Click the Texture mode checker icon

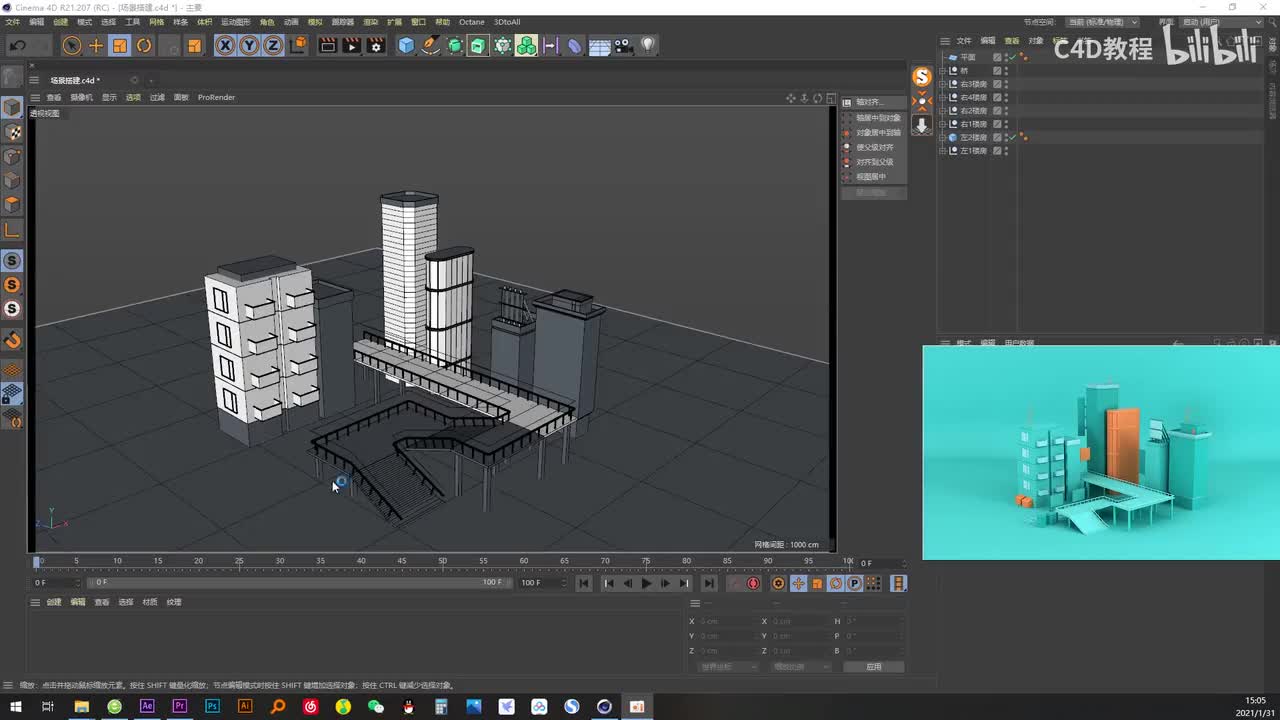click(12, 132)
